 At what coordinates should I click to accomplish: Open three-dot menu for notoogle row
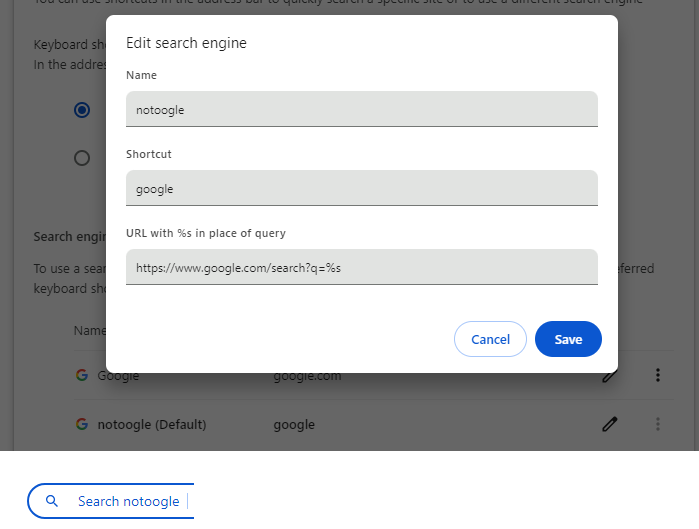click(658, 424)
